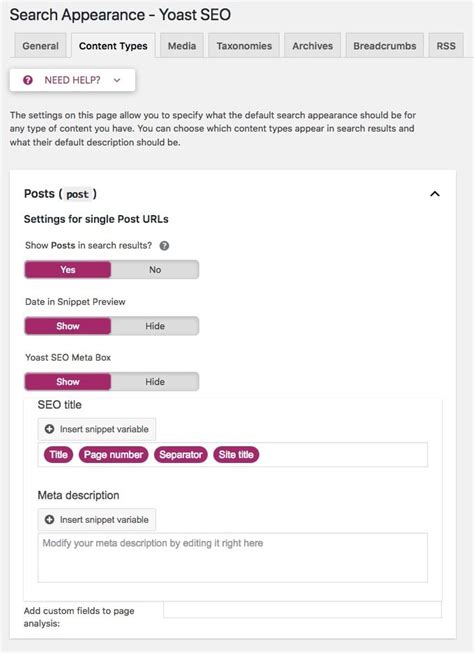The image size is (474, 653).
Task: Open the RSS tab
Action: (446, 46)
